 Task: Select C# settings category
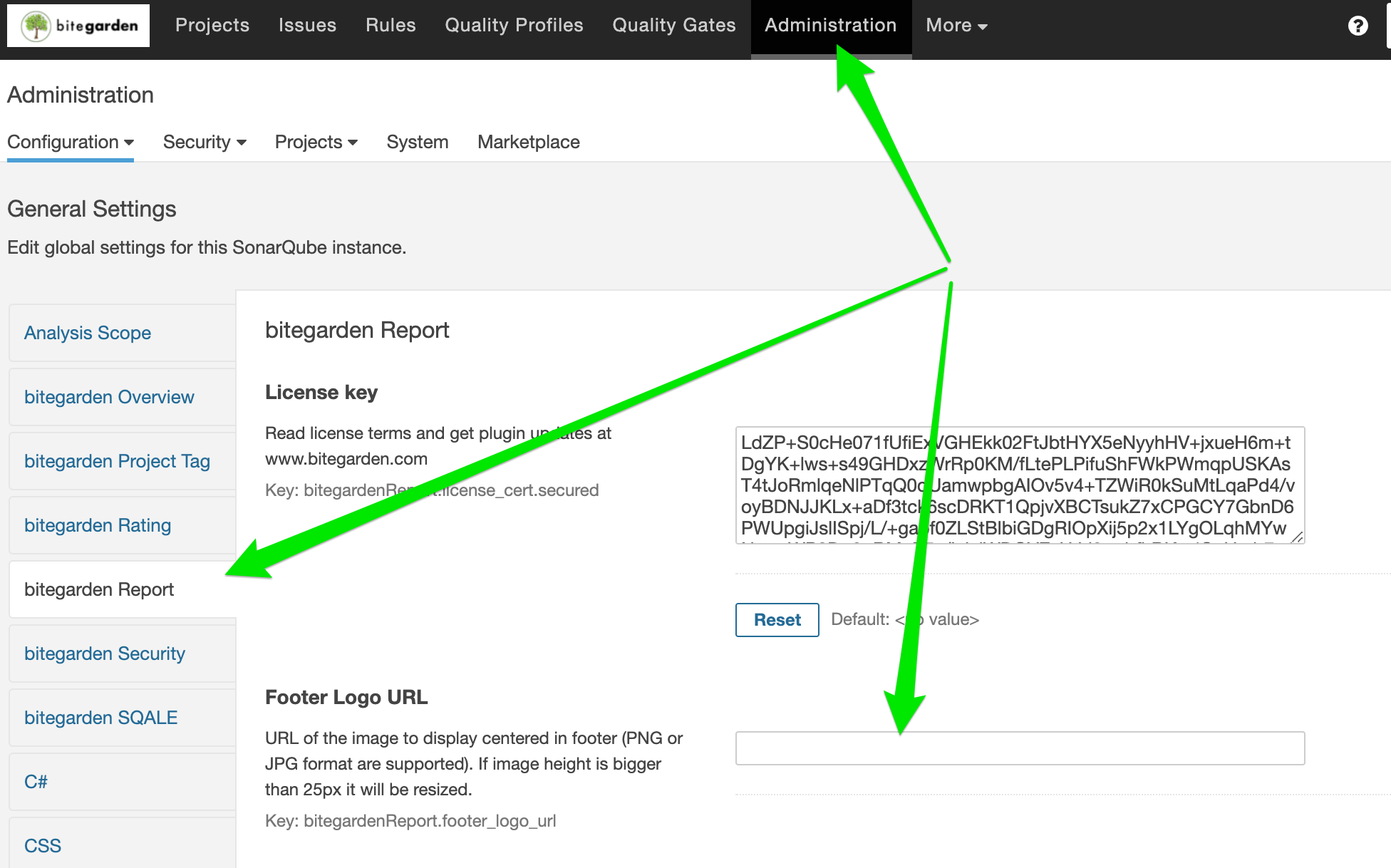123,782
